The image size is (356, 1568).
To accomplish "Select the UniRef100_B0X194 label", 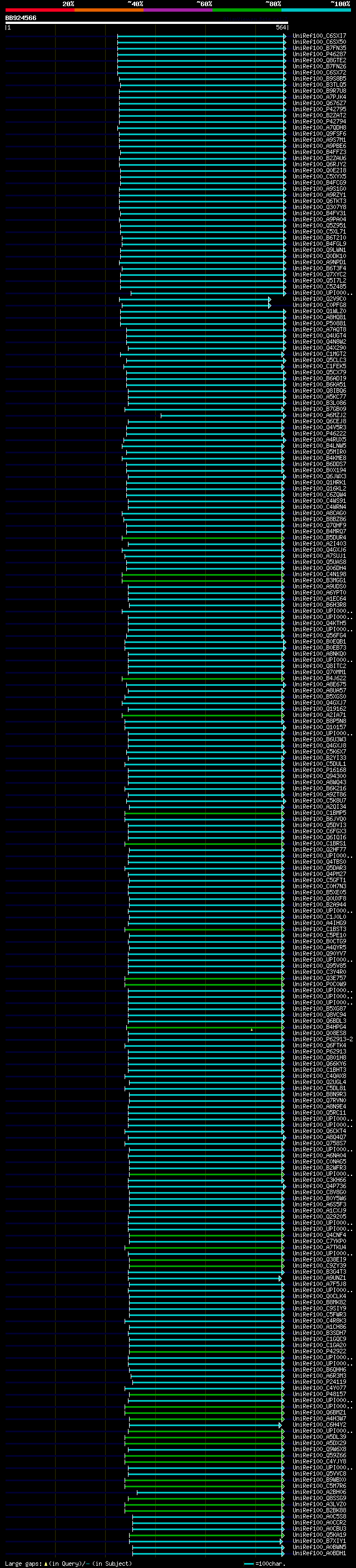I will coord(319,470).
